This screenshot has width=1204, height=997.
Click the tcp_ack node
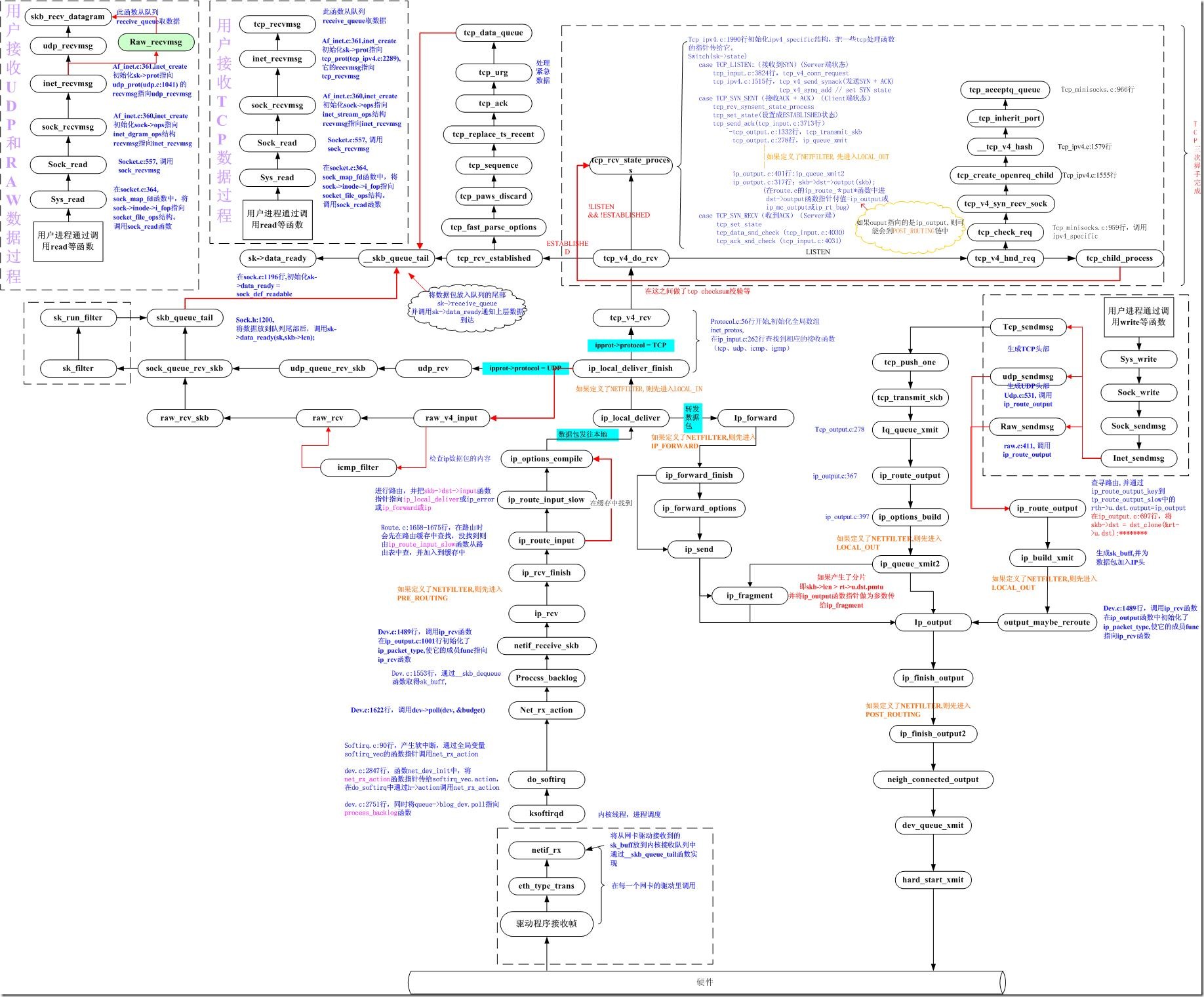coord(493,104)
